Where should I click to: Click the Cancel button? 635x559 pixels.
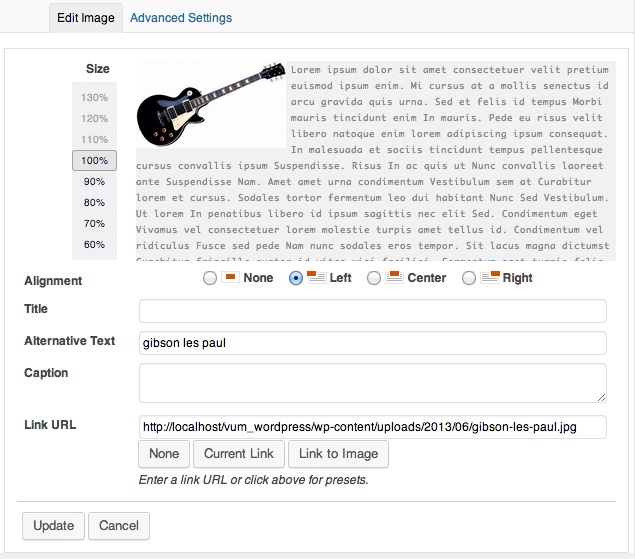click(x=119, y=526)
